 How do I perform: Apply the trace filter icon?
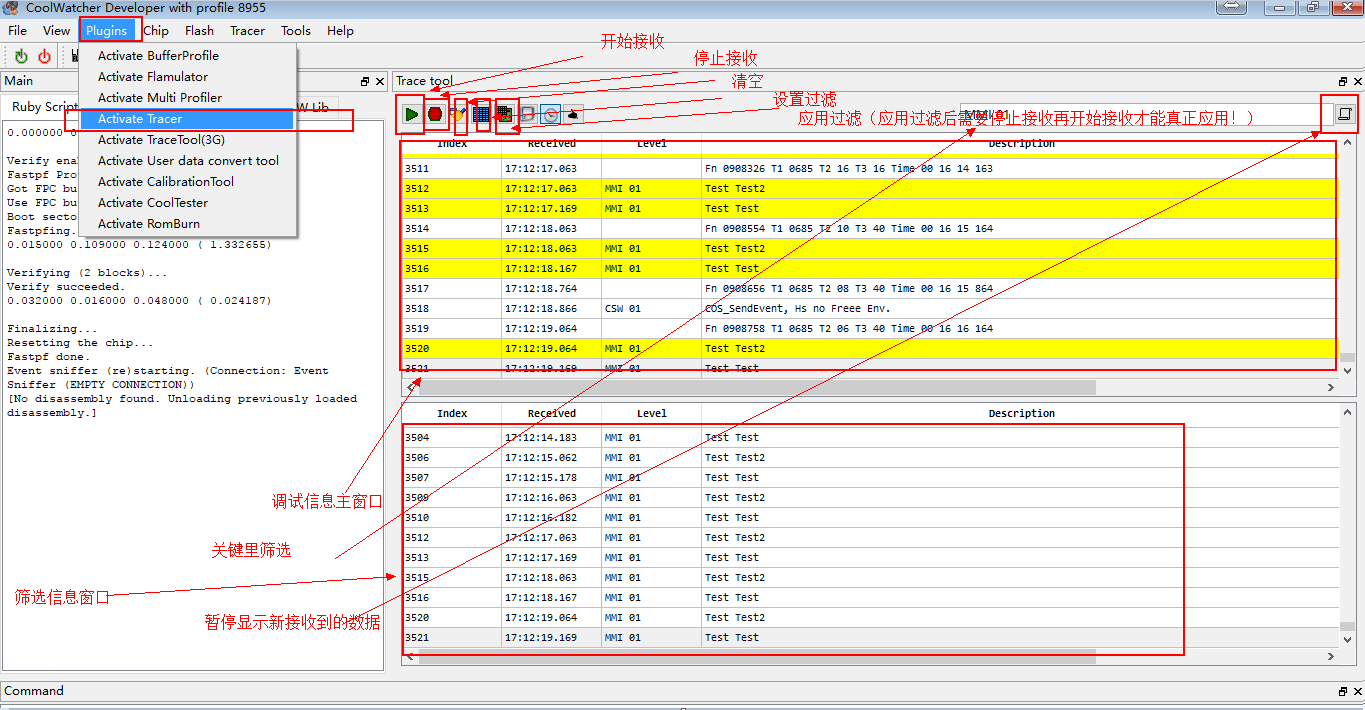coord(505,114)
